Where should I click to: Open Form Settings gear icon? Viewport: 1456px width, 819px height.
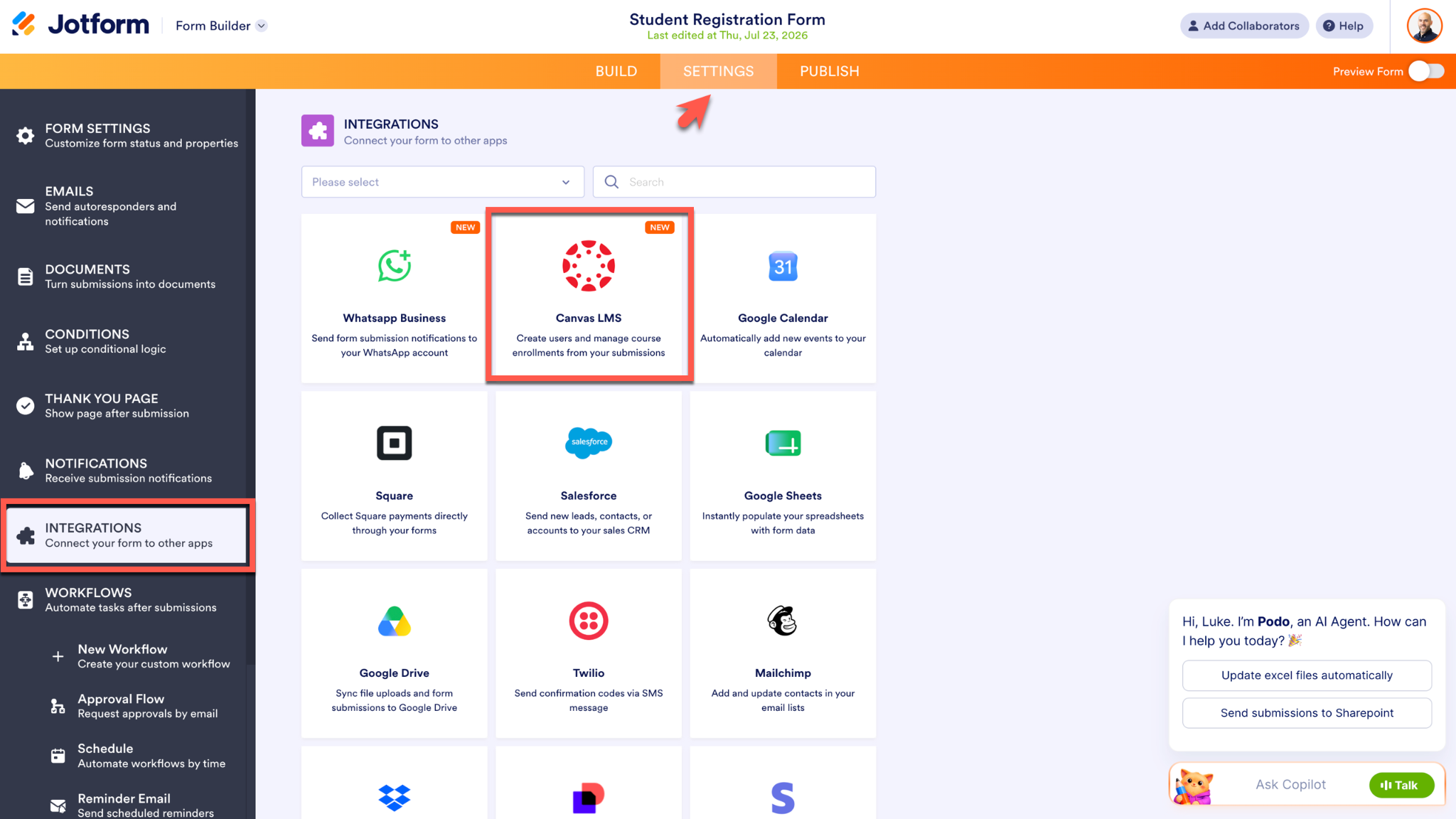26,135
